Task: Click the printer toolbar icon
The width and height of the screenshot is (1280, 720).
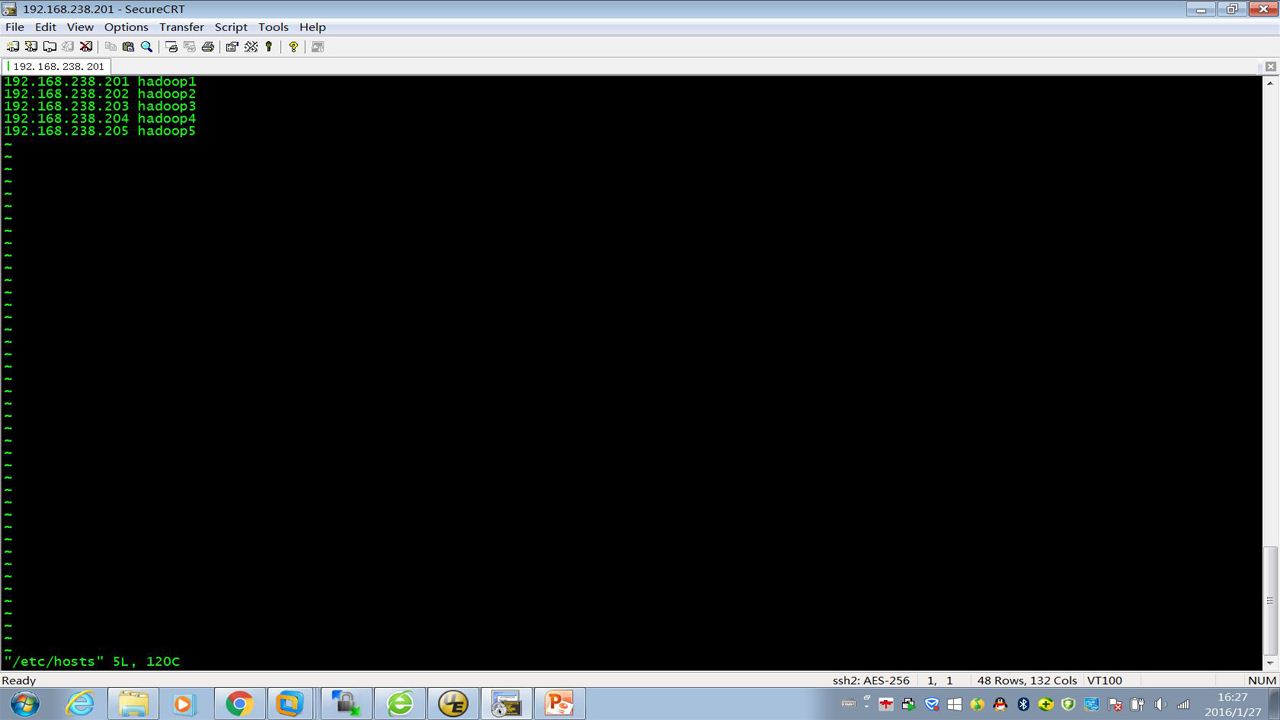Action: [208, 46]
